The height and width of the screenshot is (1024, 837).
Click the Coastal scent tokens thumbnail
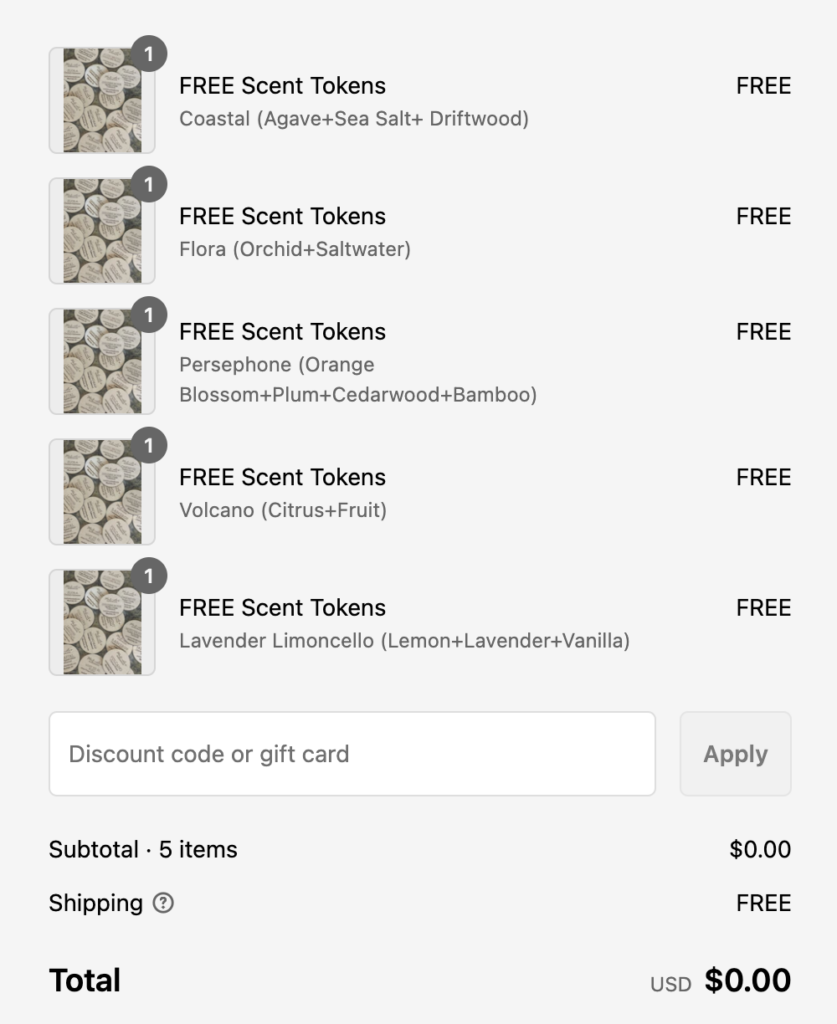[101, 101]
